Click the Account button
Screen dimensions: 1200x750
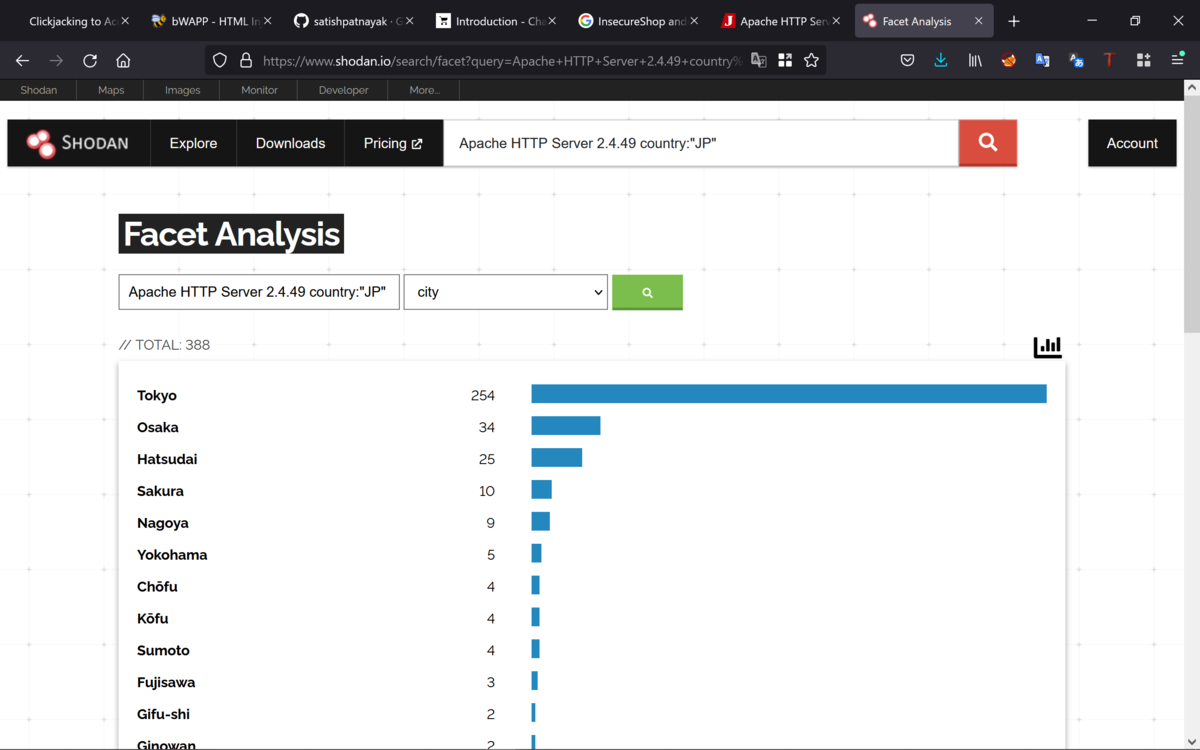coord(1132,143)
